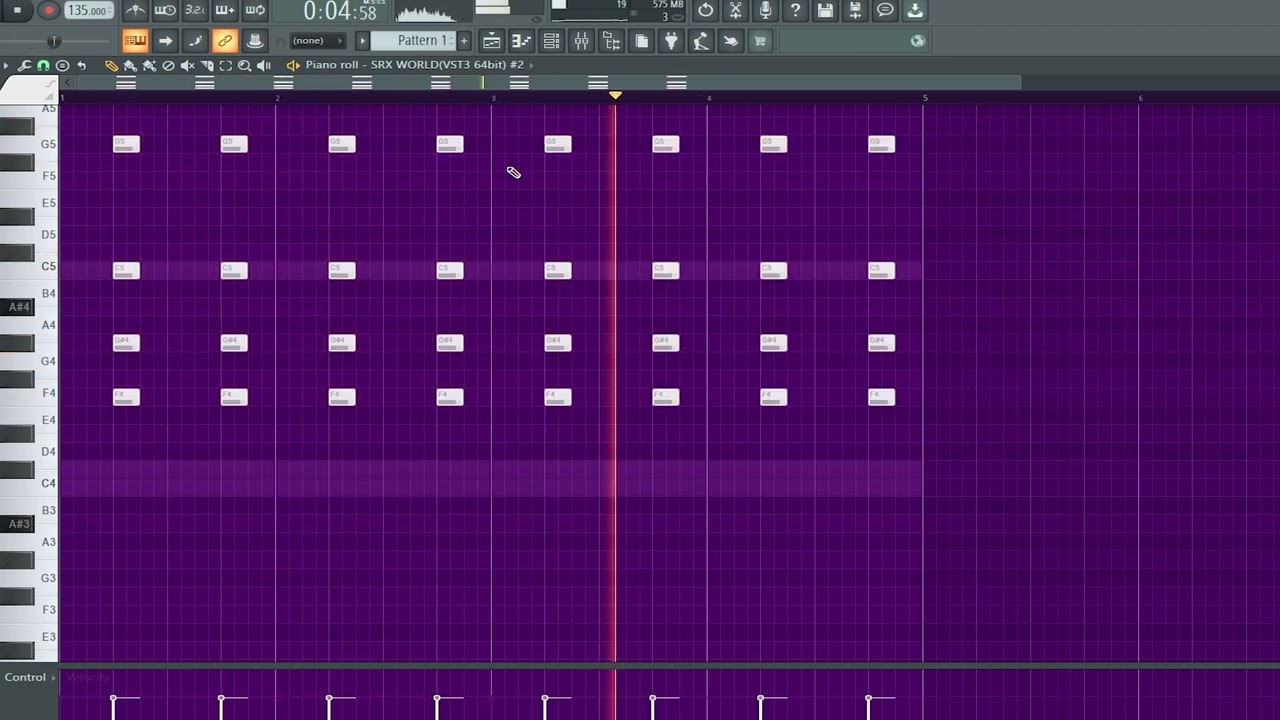Click the desk lamp icon

tap(702, 41)
